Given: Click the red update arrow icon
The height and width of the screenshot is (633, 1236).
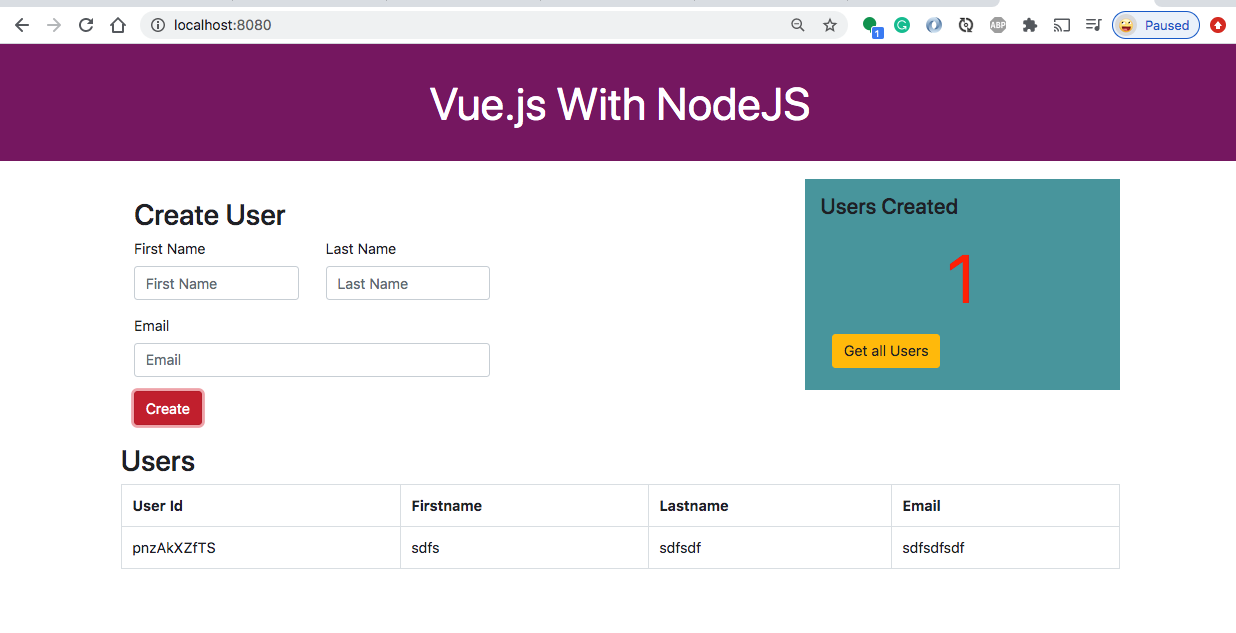Looking at the screenshot, I should point(1218,25).
